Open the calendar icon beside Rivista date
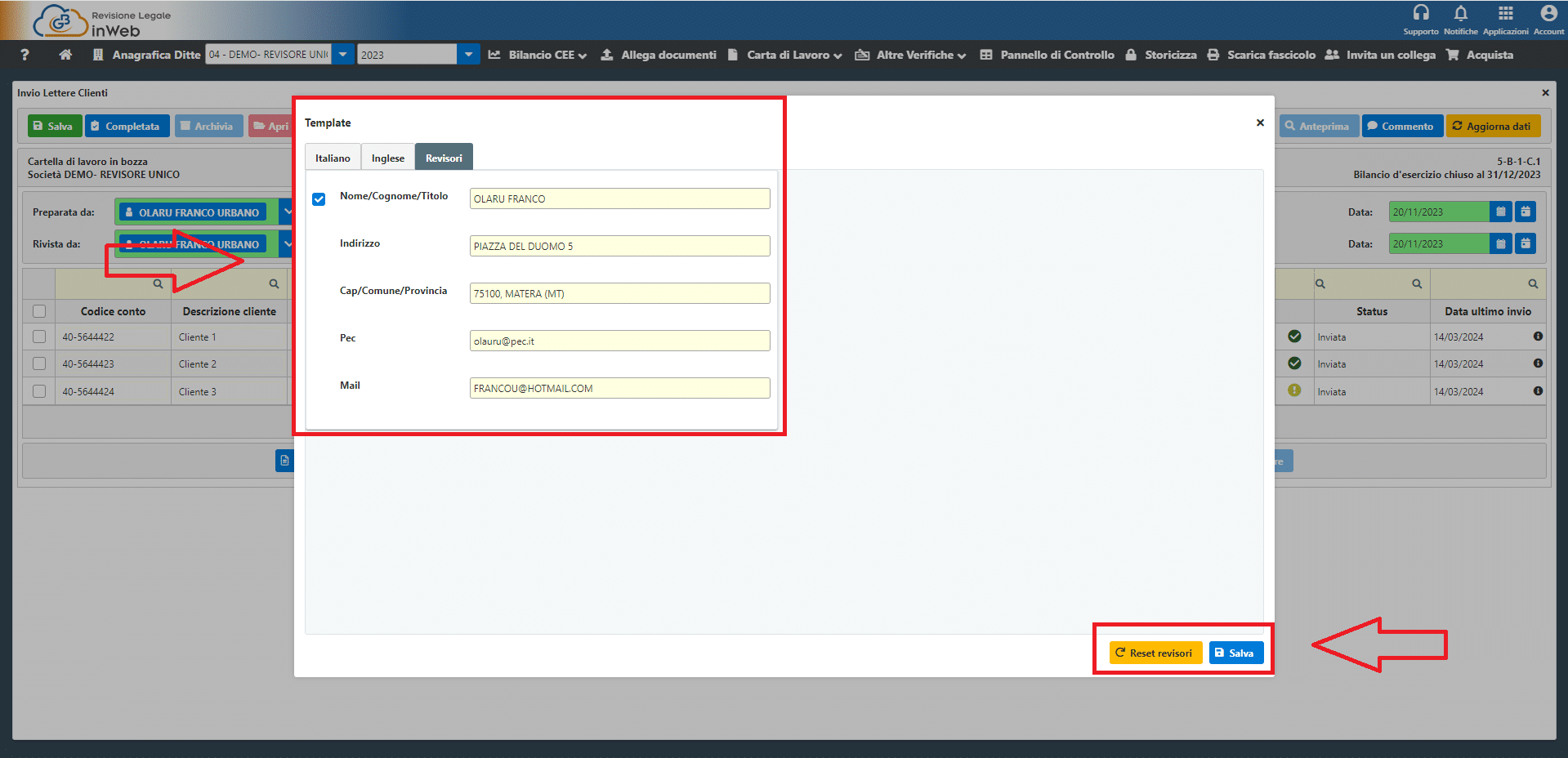The height and width of the screenshot is (758, 1568). (x=1501, y=243)
